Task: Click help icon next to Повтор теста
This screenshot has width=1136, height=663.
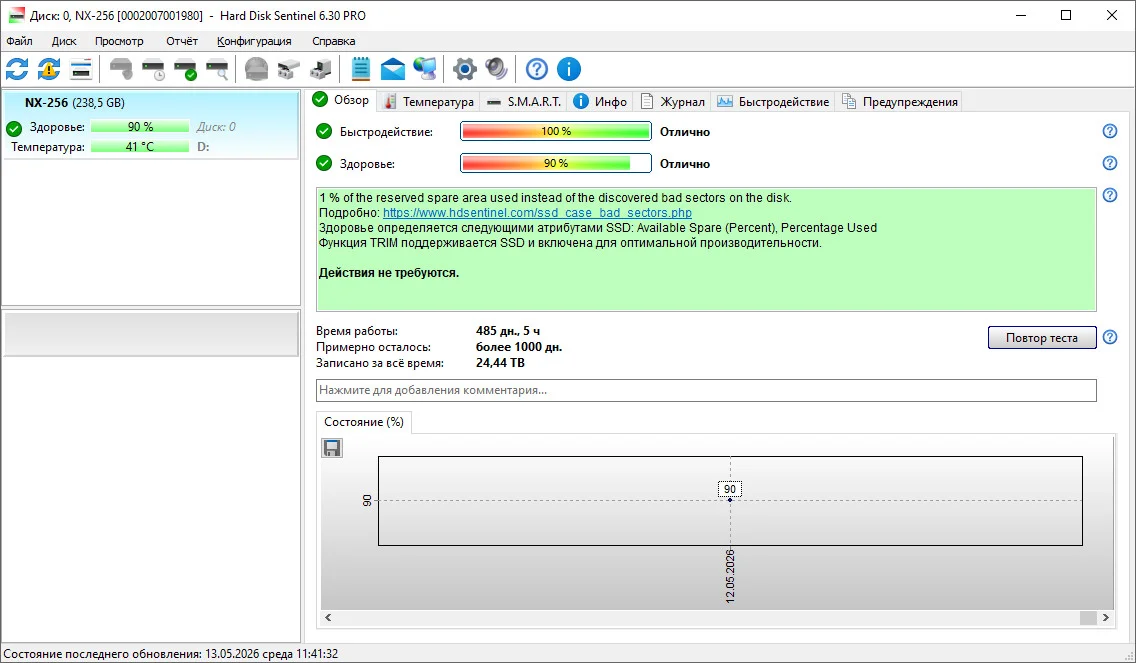Action: click(1110, 337)
